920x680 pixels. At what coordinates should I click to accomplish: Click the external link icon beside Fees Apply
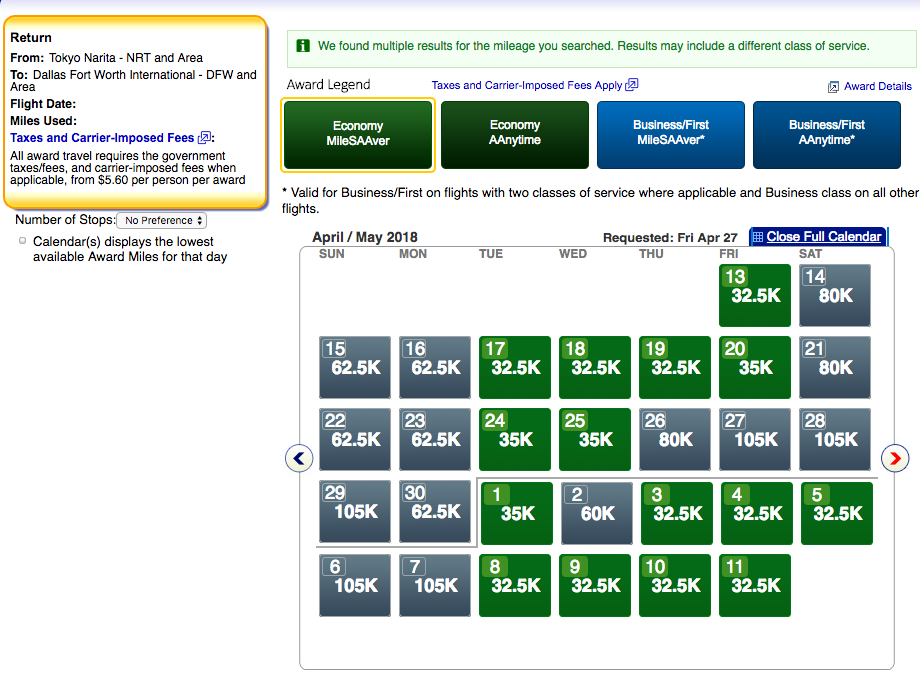coord(632,85)
